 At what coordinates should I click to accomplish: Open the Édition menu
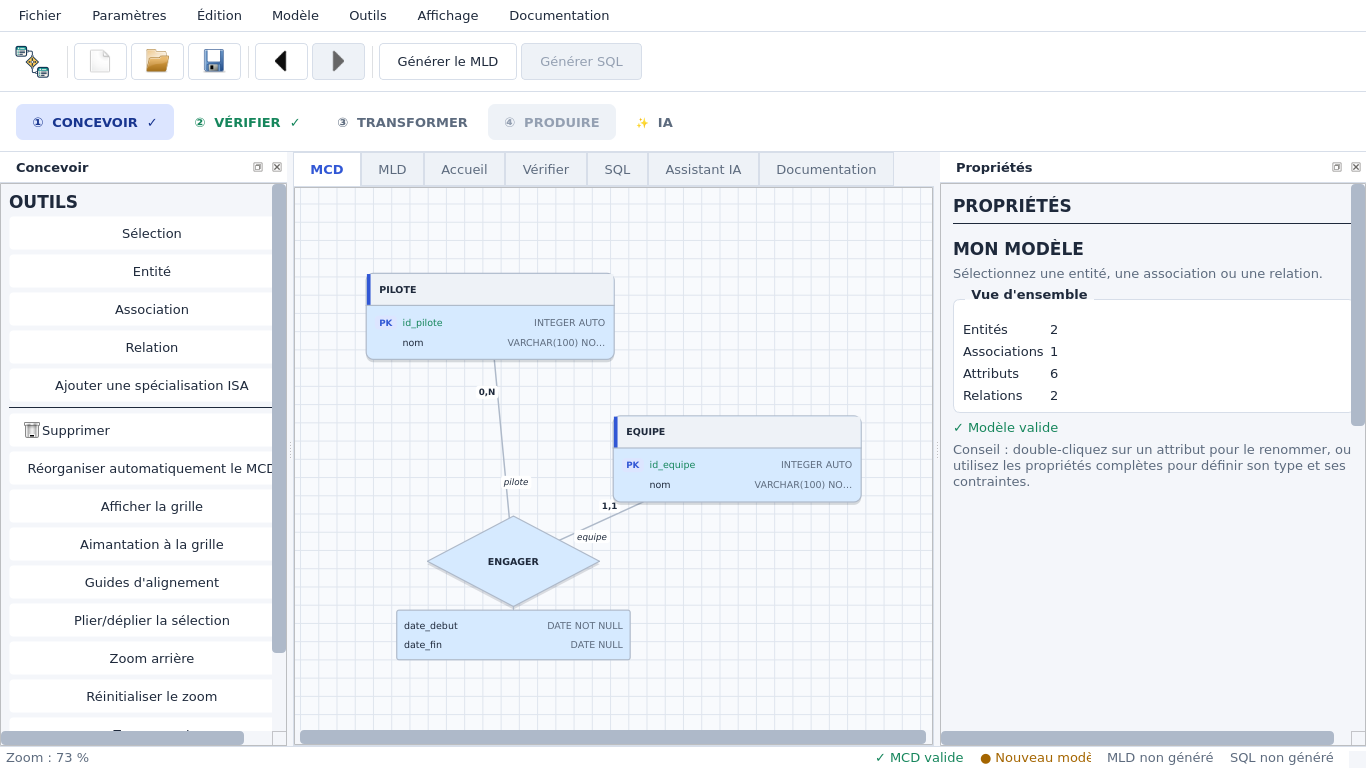(x=219, y=15)
